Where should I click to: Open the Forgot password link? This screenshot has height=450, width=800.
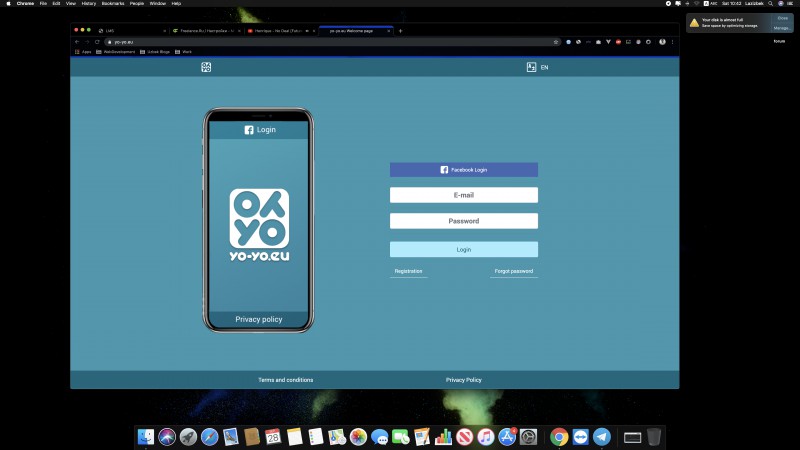pyautogui.click(x=513, y=271)
